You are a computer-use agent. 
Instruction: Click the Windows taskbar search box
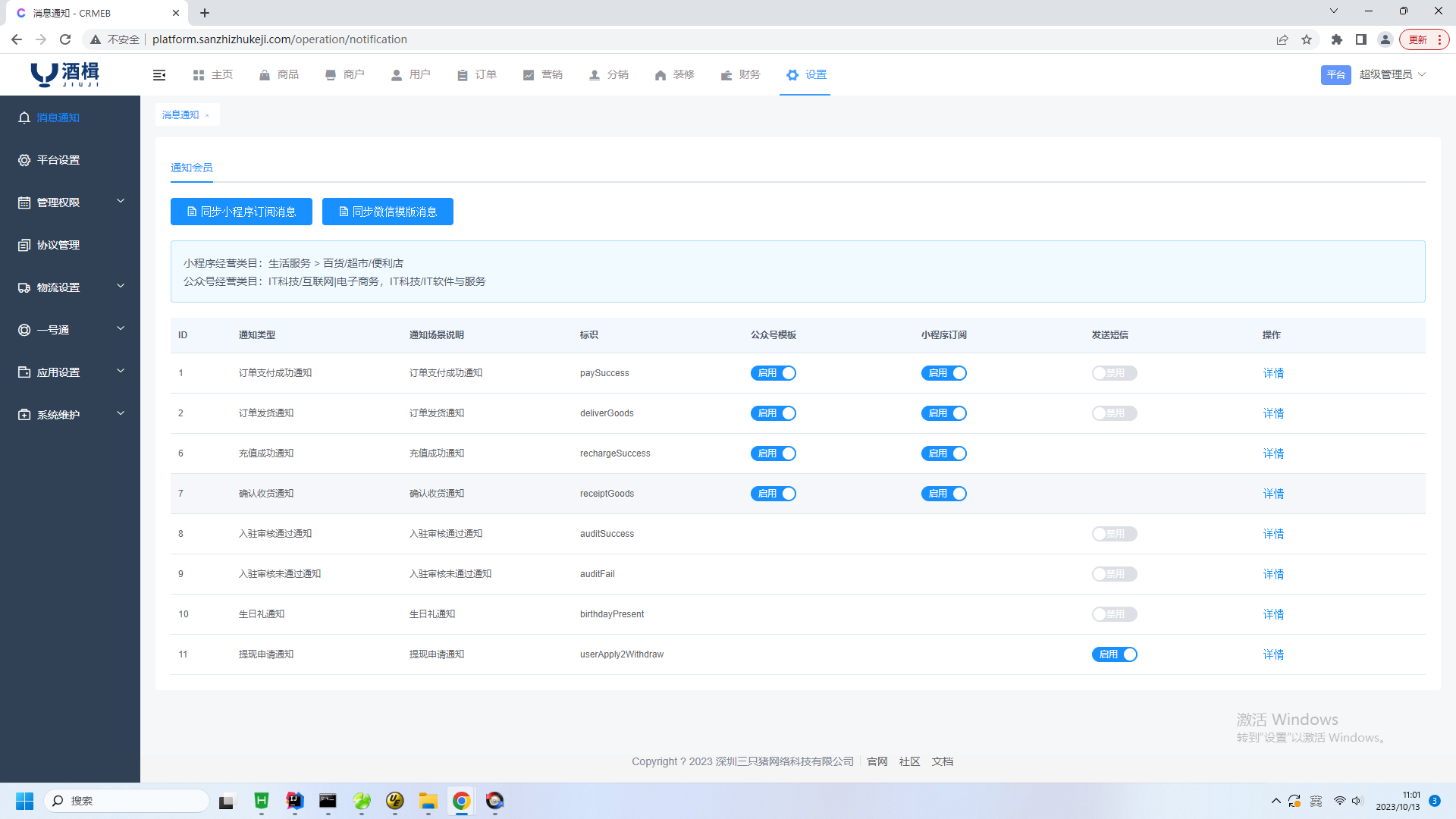(127, 801)
